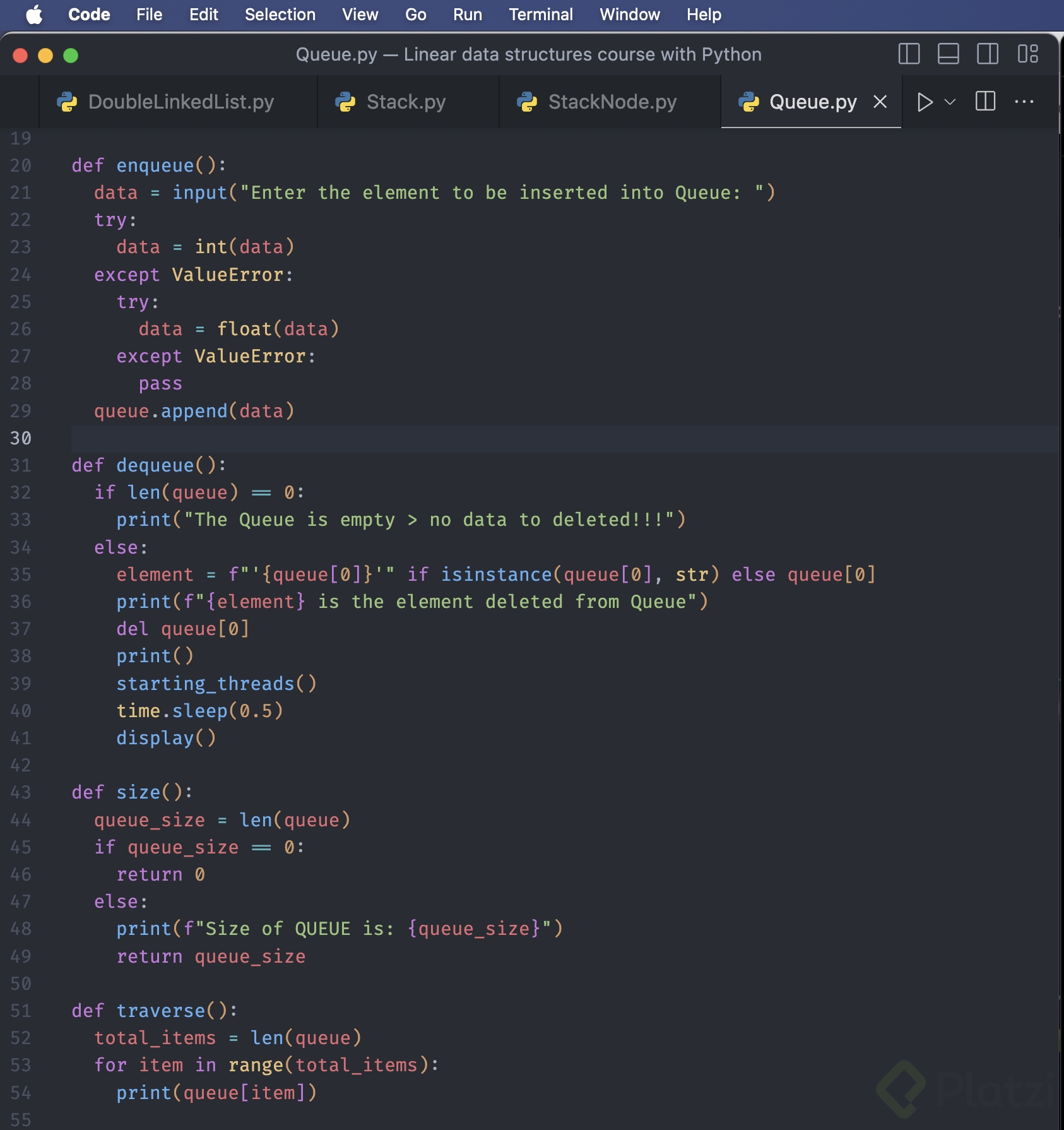Click 'queue_size = len(queue)' line
The height and width of the screenshot is (1130, 1064).
tap(222, 820)
